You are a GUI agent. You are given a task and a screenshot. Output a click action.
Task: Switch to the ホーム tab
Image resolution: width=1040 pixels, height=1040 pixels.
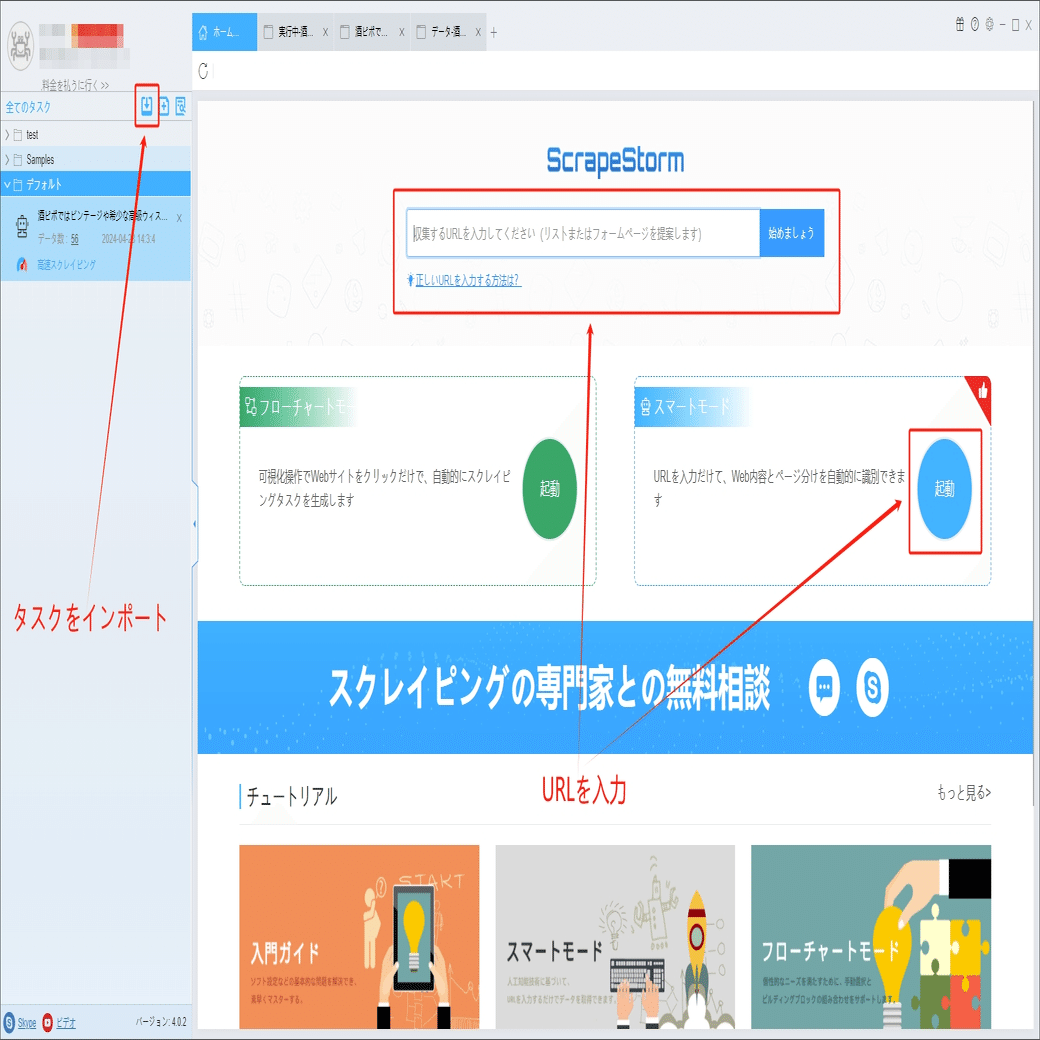click(x=224, y=32)
